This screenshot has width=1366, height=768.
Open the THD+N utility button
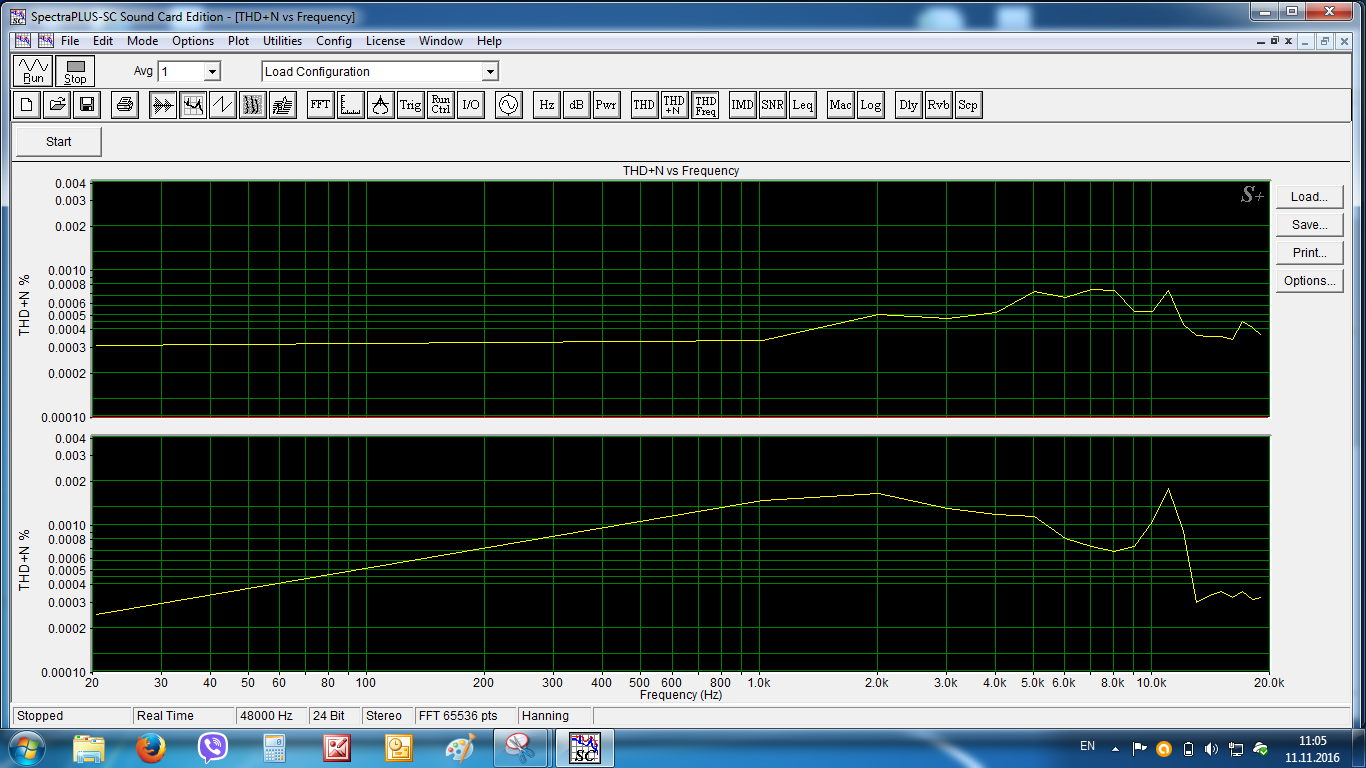(x=674, y=105)
